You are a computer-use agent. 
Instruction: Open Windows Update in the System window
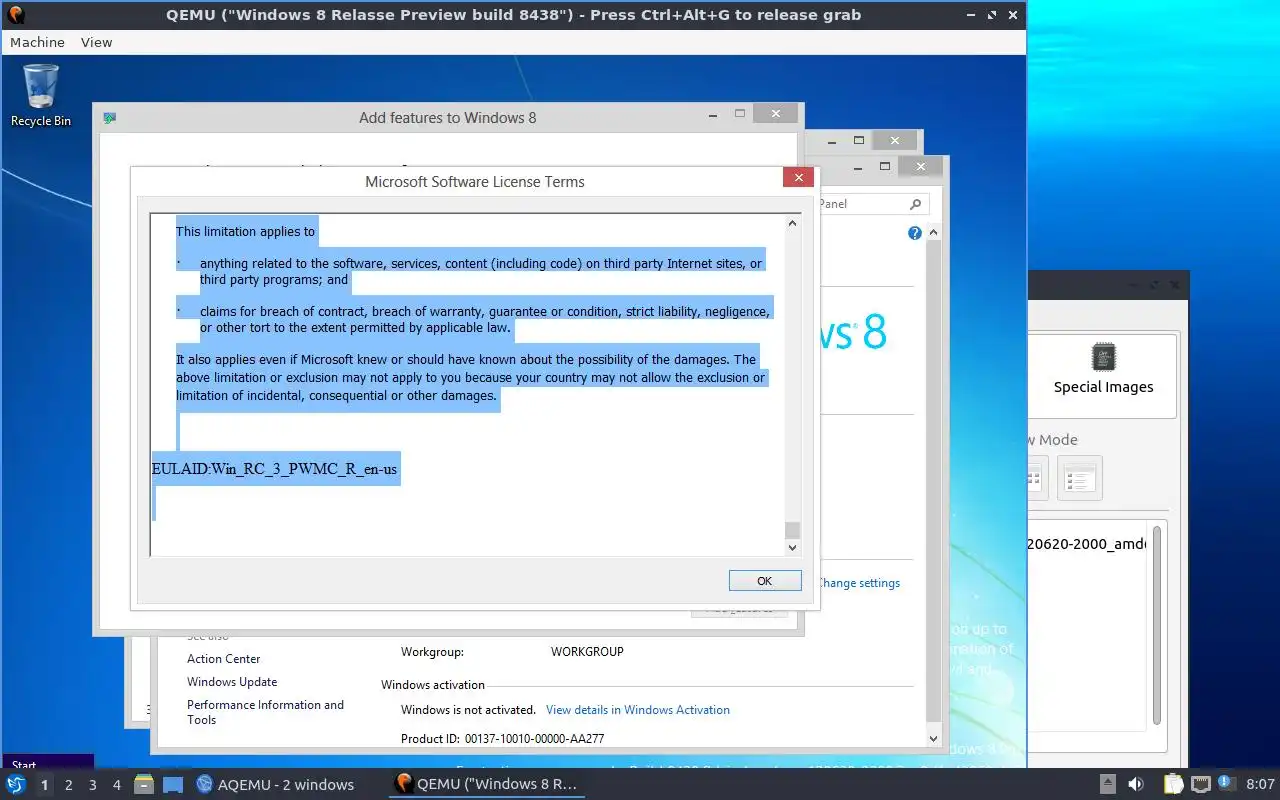[x=232, y=682]
